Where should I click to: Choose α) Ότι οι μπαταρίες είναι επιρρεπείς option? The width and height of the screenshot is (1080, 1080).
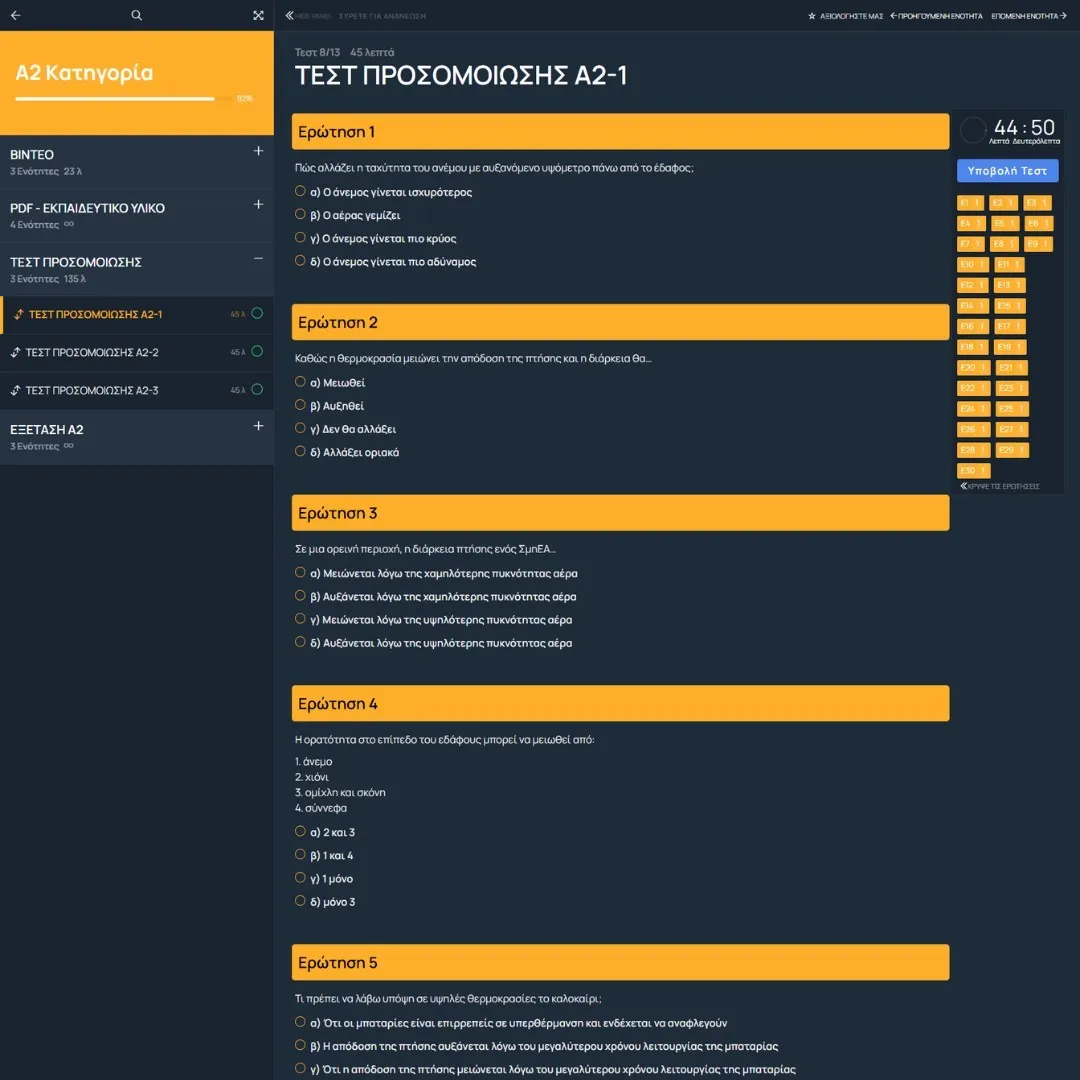coord(300,1022)
